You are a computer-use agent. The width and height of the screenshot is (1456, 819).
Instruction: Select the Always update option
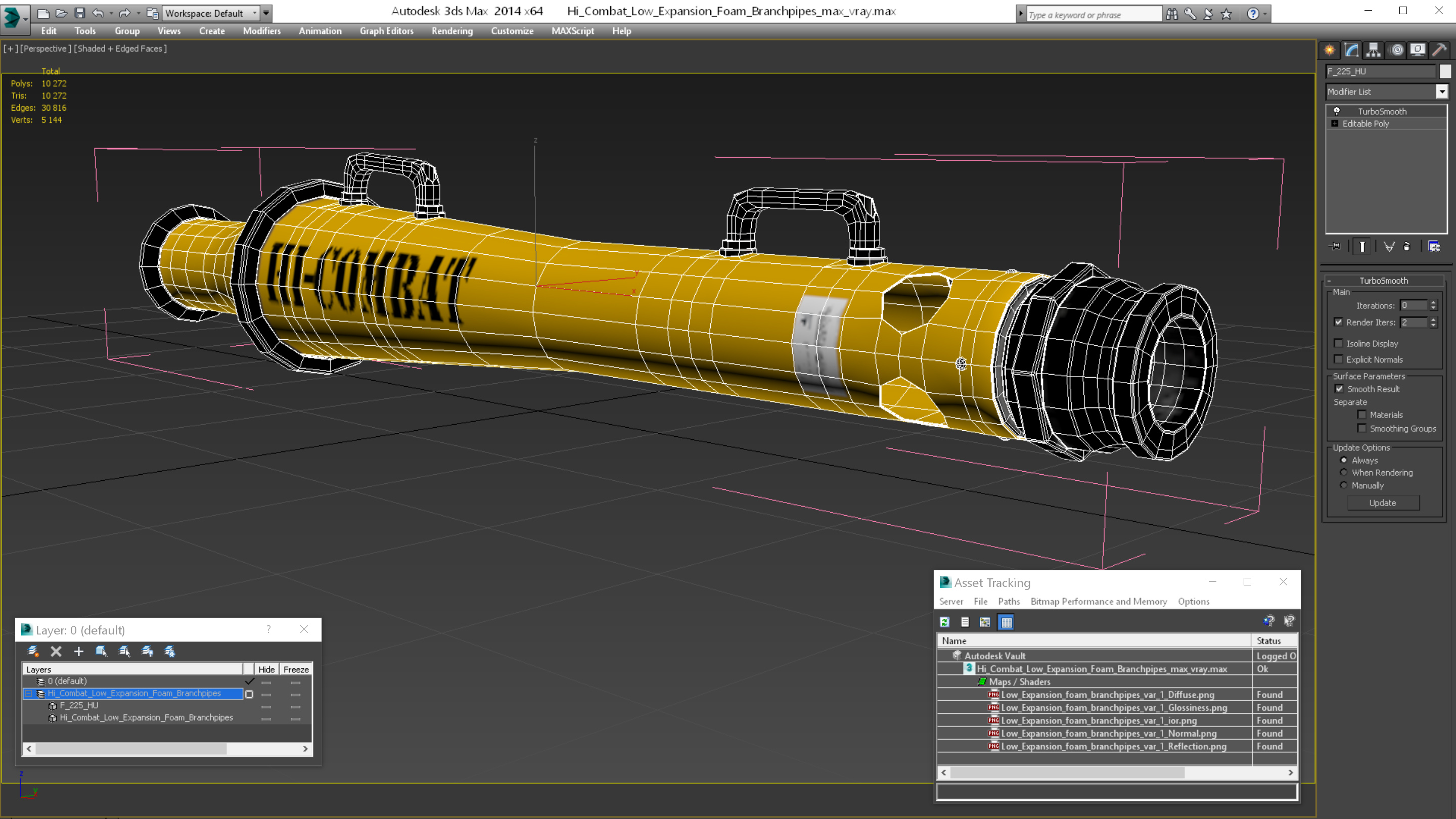[x=1344, y=460]
